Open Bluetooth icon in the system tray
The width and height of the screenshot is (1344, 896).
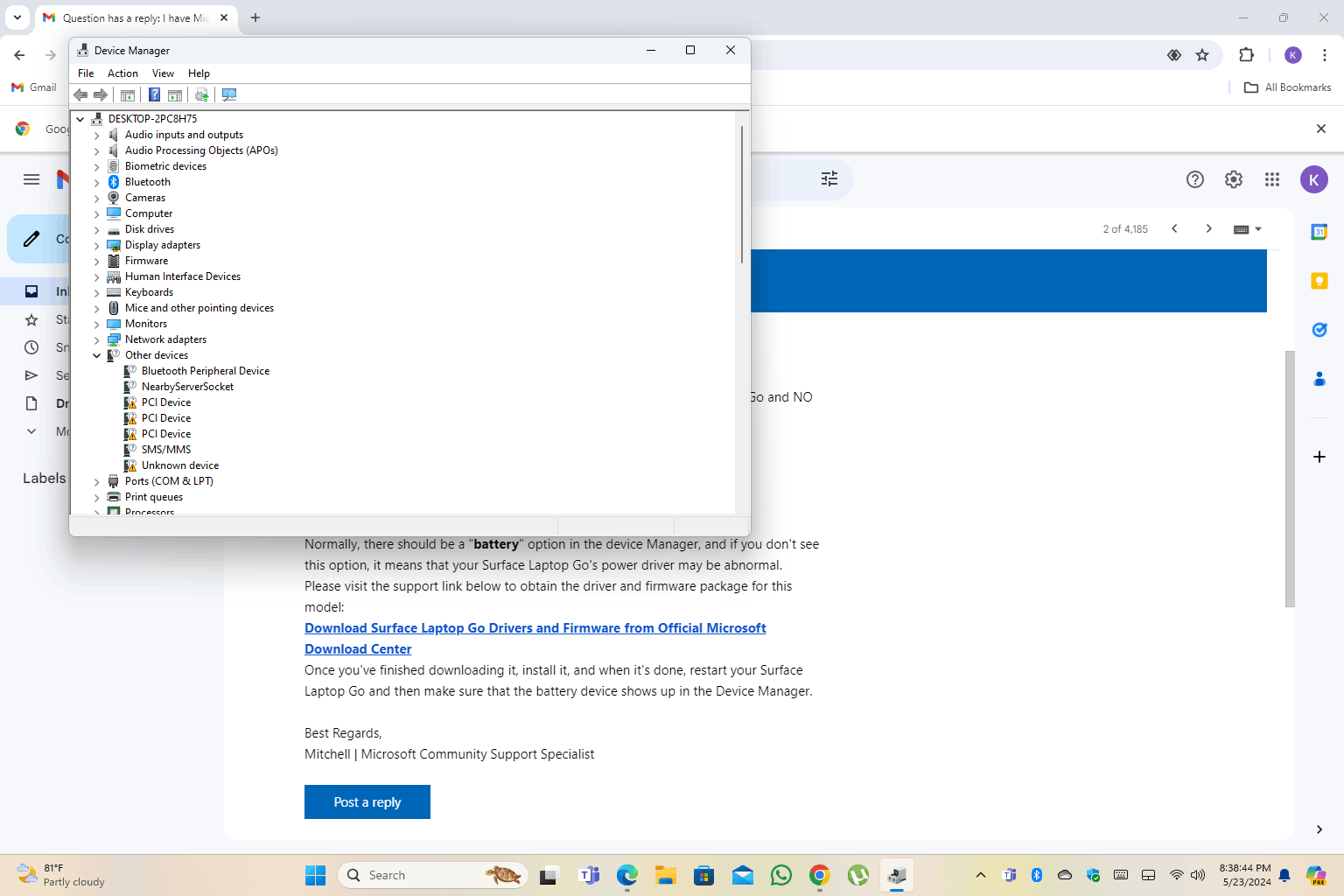coord(1037,875)
